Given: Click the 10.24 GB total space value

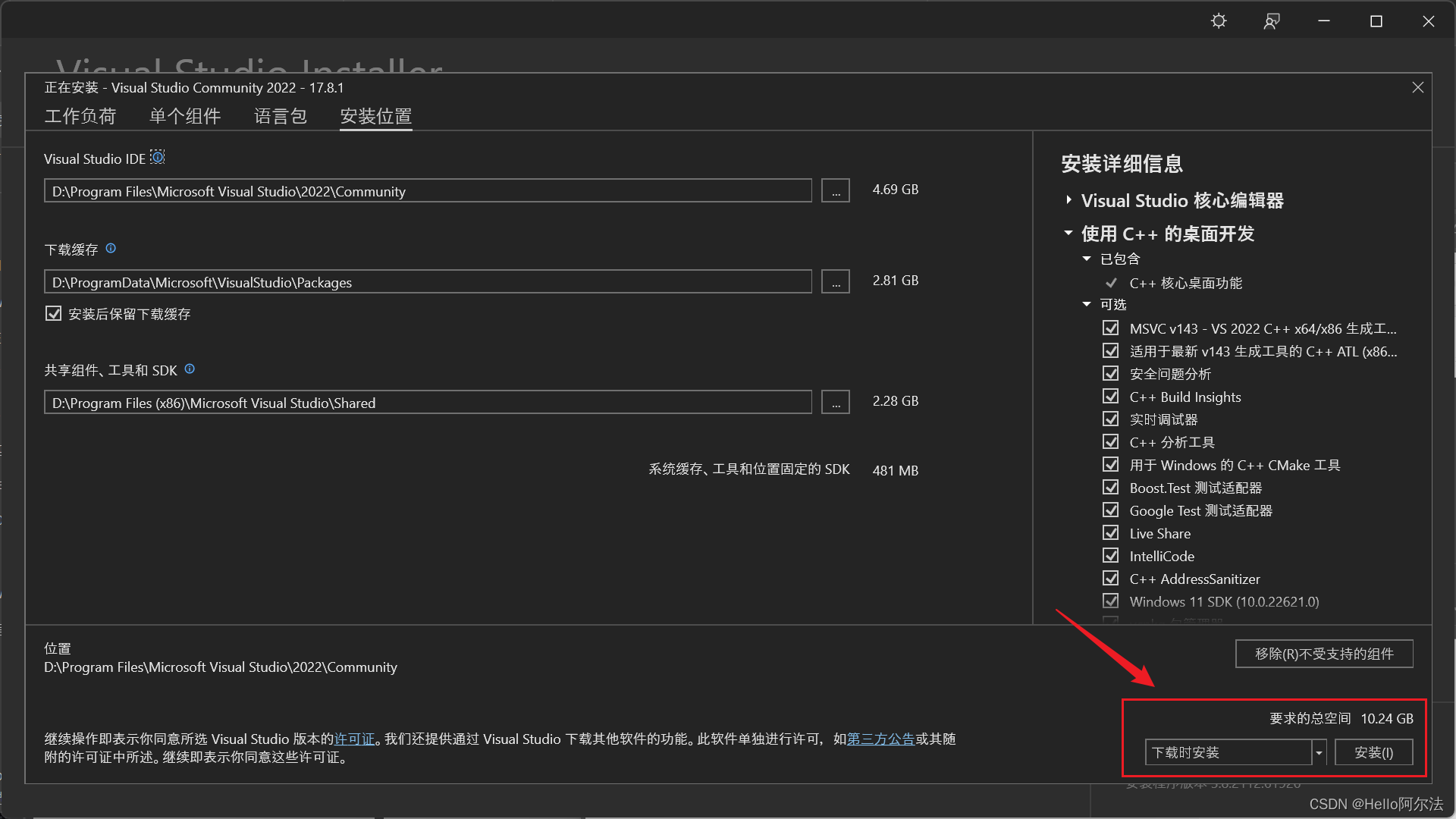Looking at the screenshot, I should pyautogui.click(x=1387, y=718).
